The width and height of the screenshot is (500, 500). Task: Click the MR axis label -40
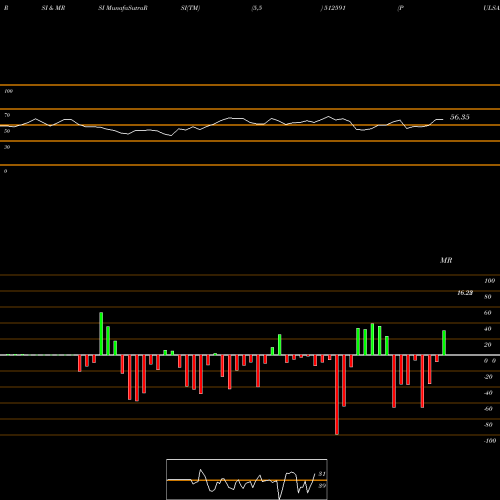click(488, 393)
